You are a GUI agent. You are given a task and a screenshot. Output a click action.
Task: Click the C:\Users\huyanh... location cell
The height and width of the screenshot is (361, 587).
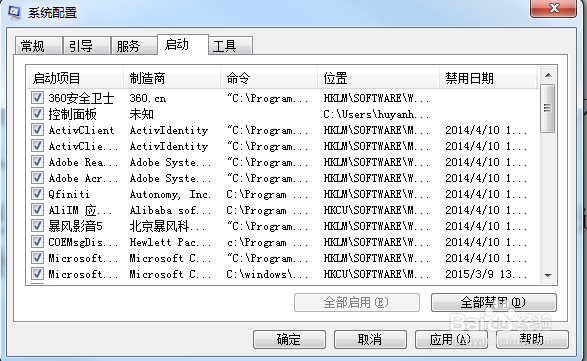[x=376, y=114]
